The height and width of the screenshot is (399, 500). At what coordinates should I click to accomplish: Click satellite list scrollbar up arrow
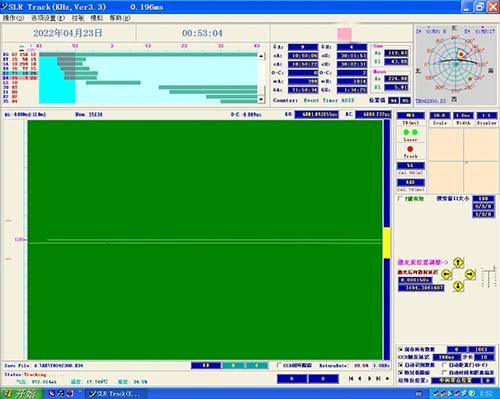pos(261,56)
